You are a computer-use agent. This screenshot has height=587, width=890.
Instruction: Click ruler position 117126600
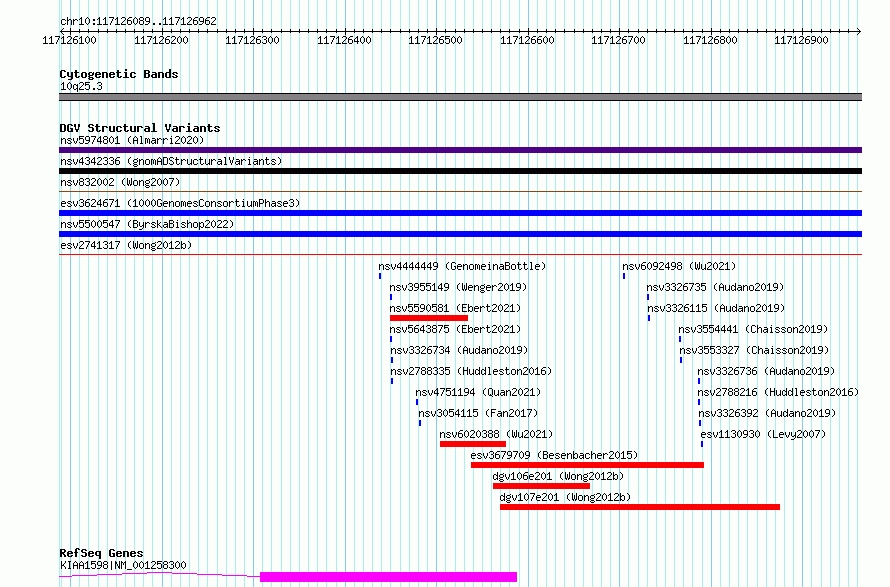click(x=527, y=40)
